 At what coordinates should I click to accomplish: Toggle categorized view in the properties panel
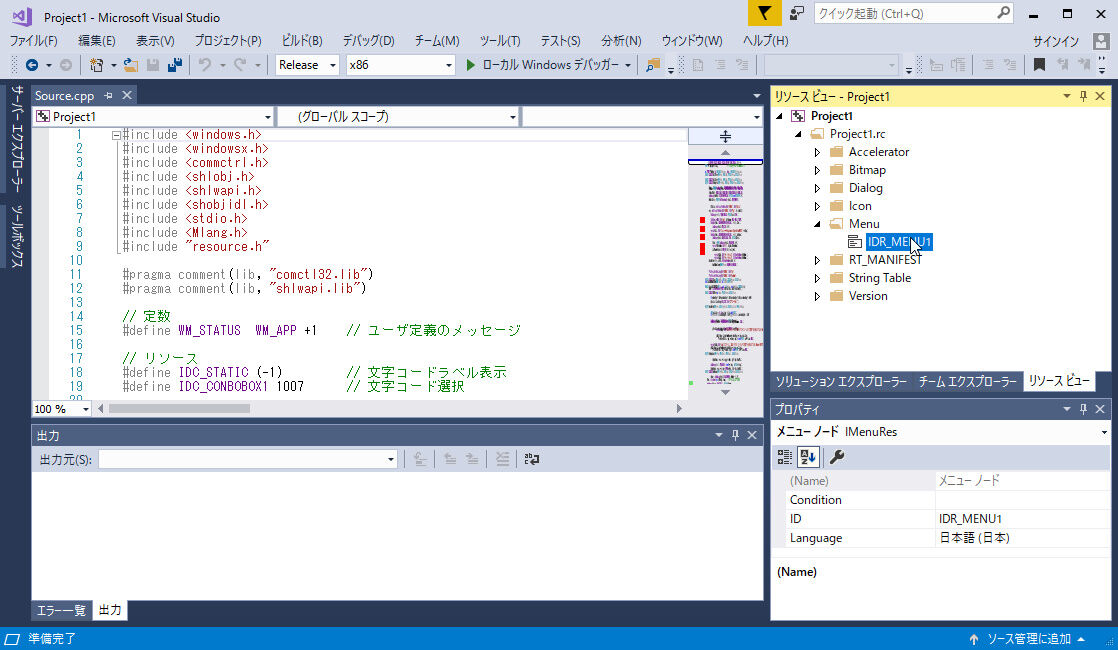(x=786, y=457)
